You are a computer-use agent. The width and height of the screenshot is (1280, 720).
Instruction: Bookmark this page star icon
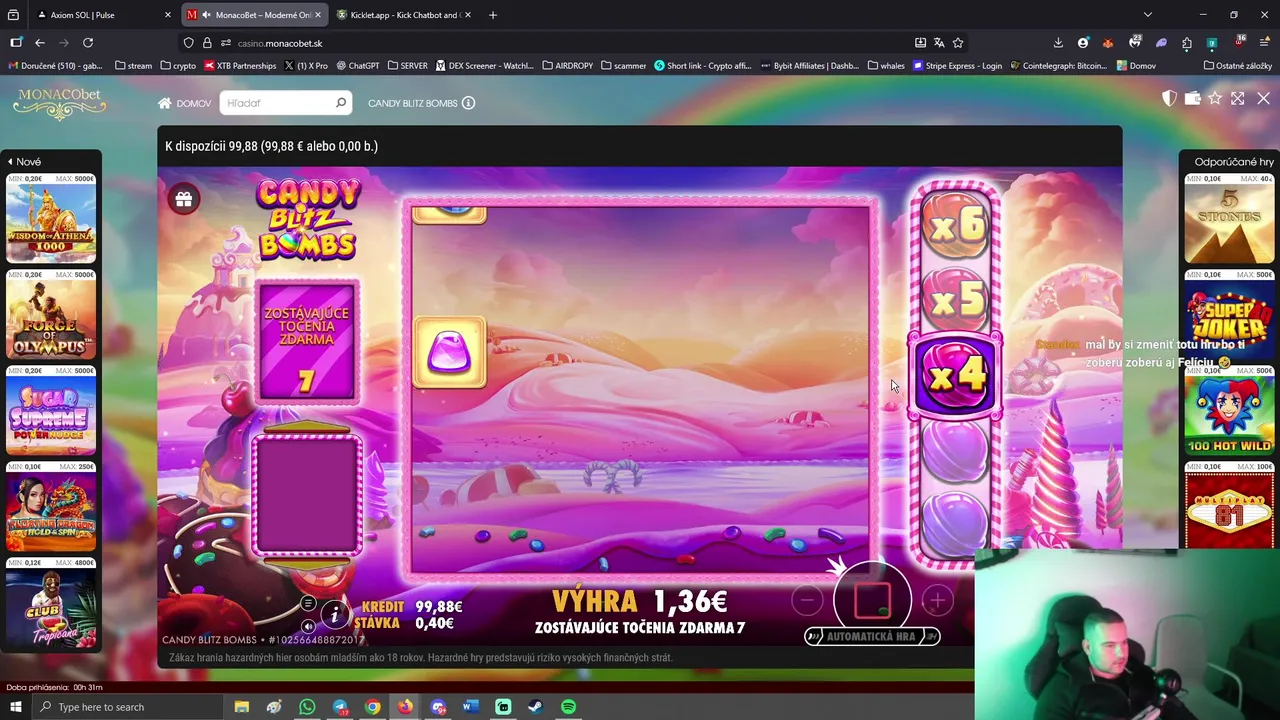click(x=958, y=43)
